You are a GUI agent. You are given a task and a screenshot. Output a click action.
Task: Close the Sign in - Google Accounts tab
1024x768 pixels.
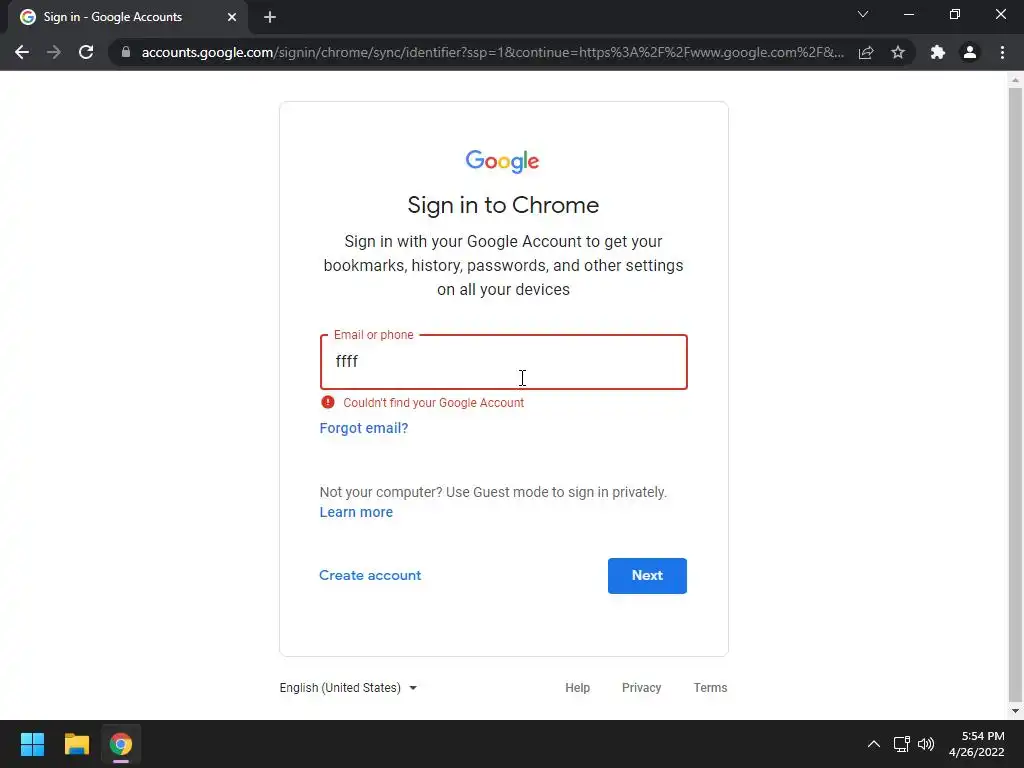pos(232,17)
